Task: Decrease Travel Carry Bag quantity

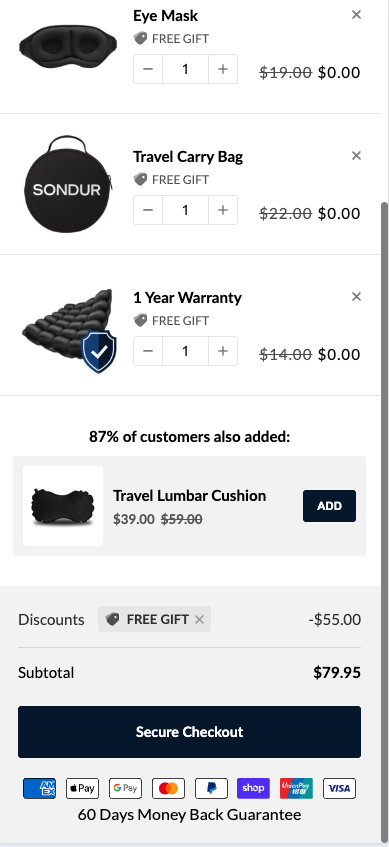Action: point(148,210)
